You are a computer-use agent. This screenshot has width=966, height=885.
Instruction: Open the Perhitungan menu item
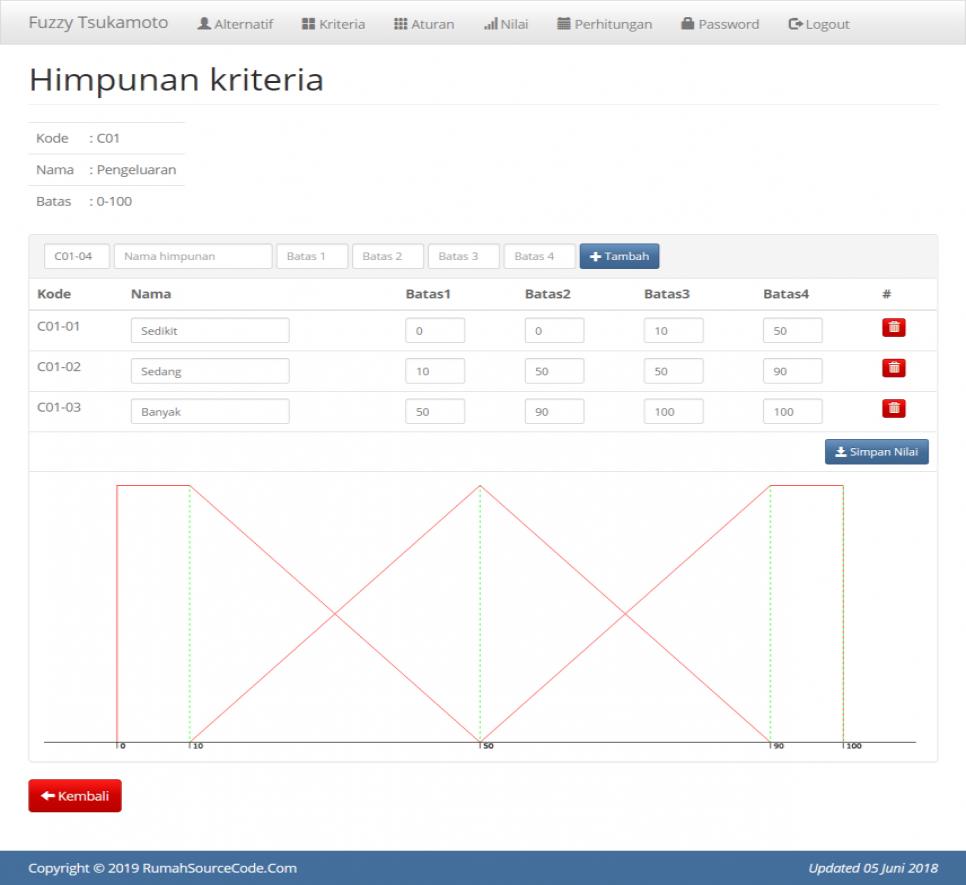tap(604, 23)
